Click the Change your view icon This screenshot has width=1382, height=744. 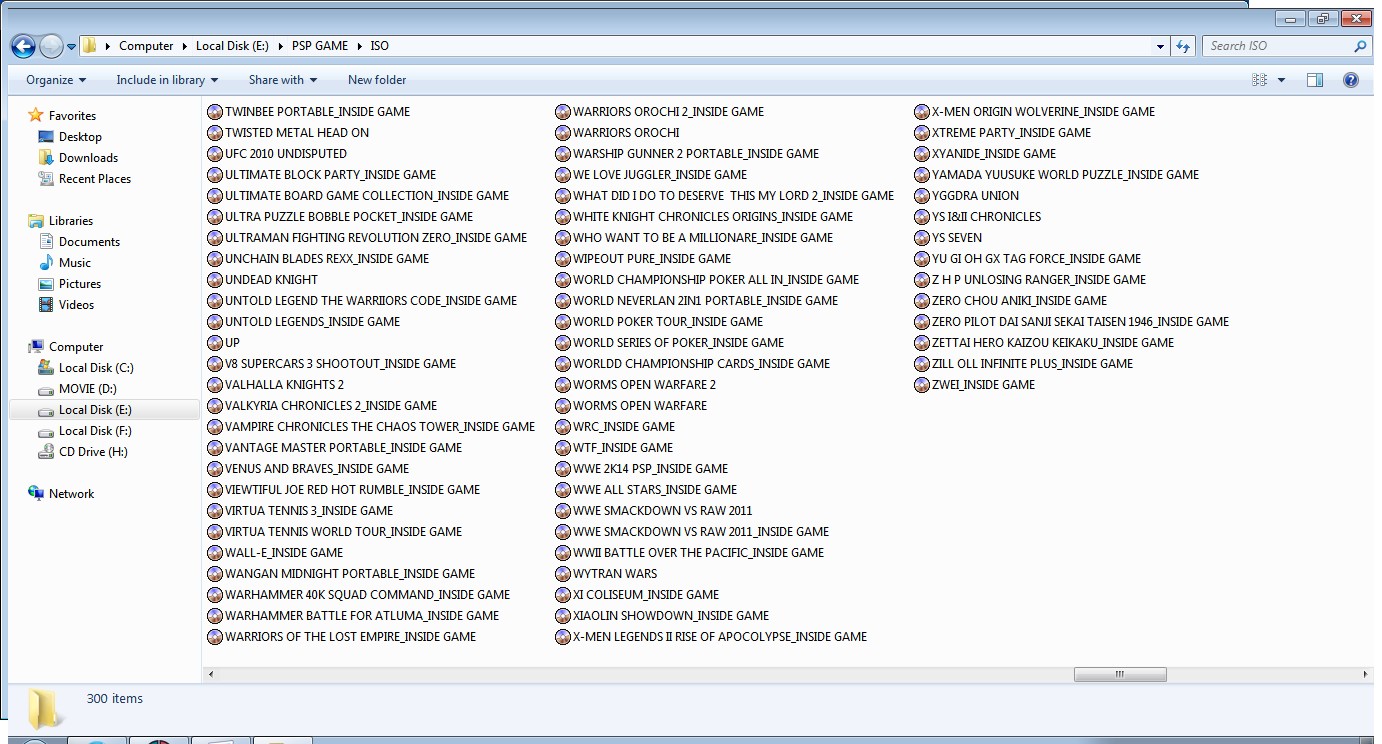pos(1259,80)
